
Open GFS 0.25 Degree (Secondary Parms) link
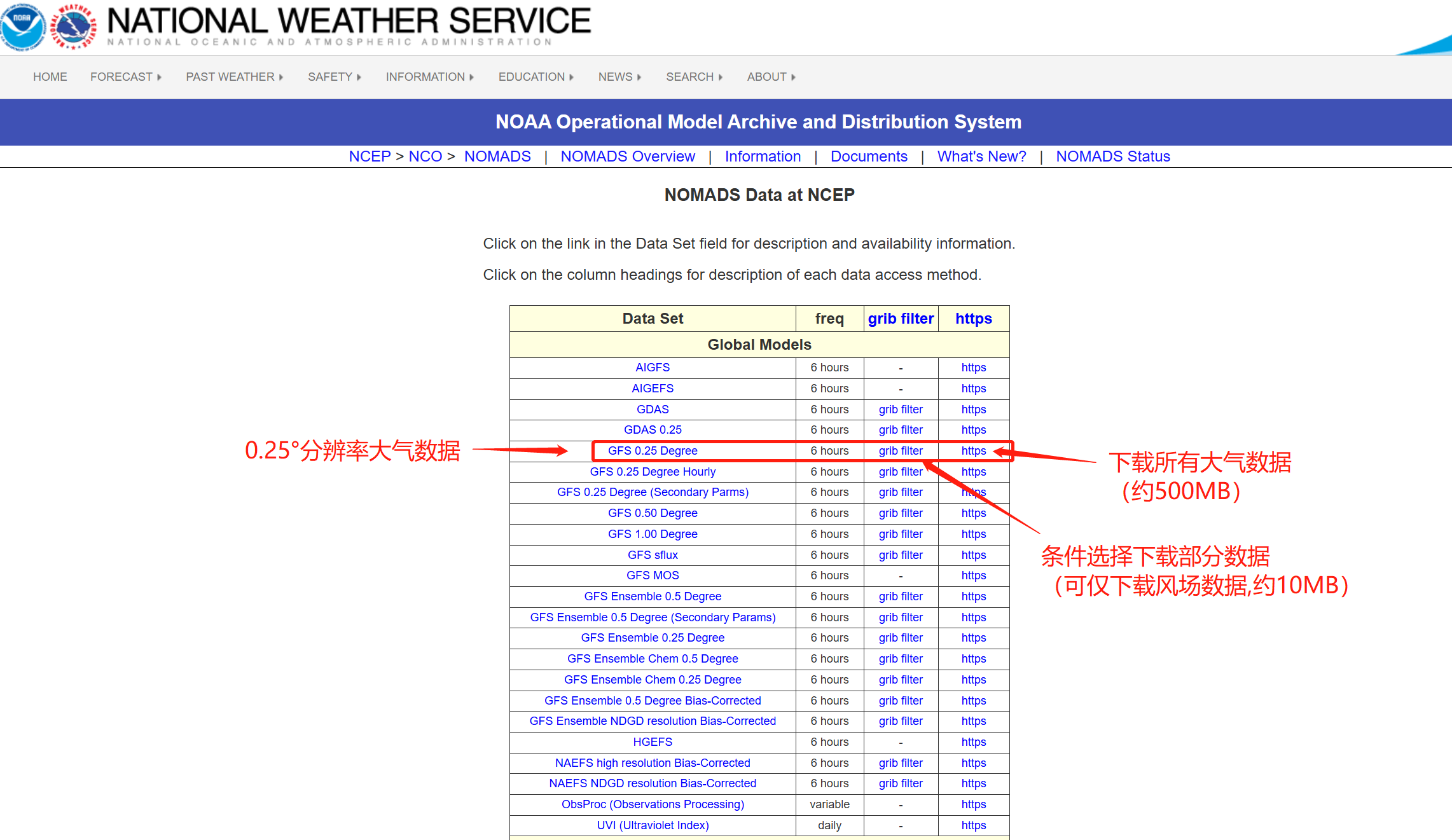coord(653,492)
